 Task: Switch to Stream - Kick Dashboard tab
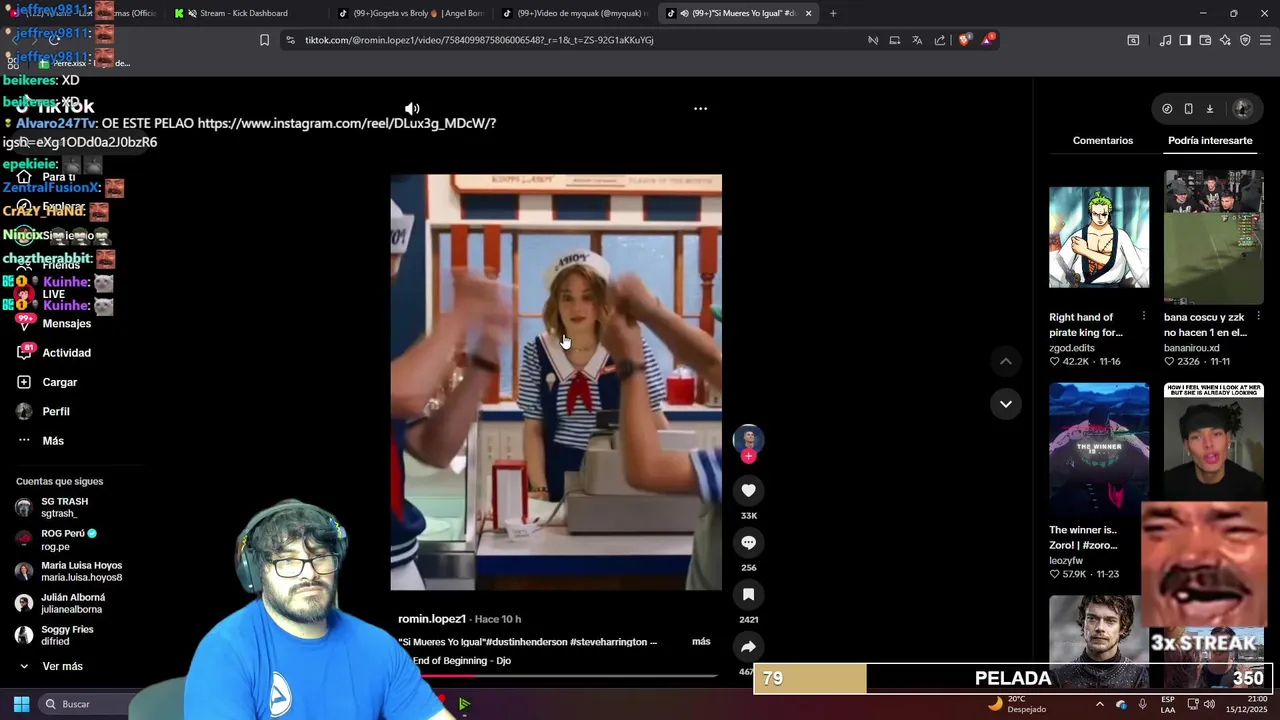[x=243, y=13]
